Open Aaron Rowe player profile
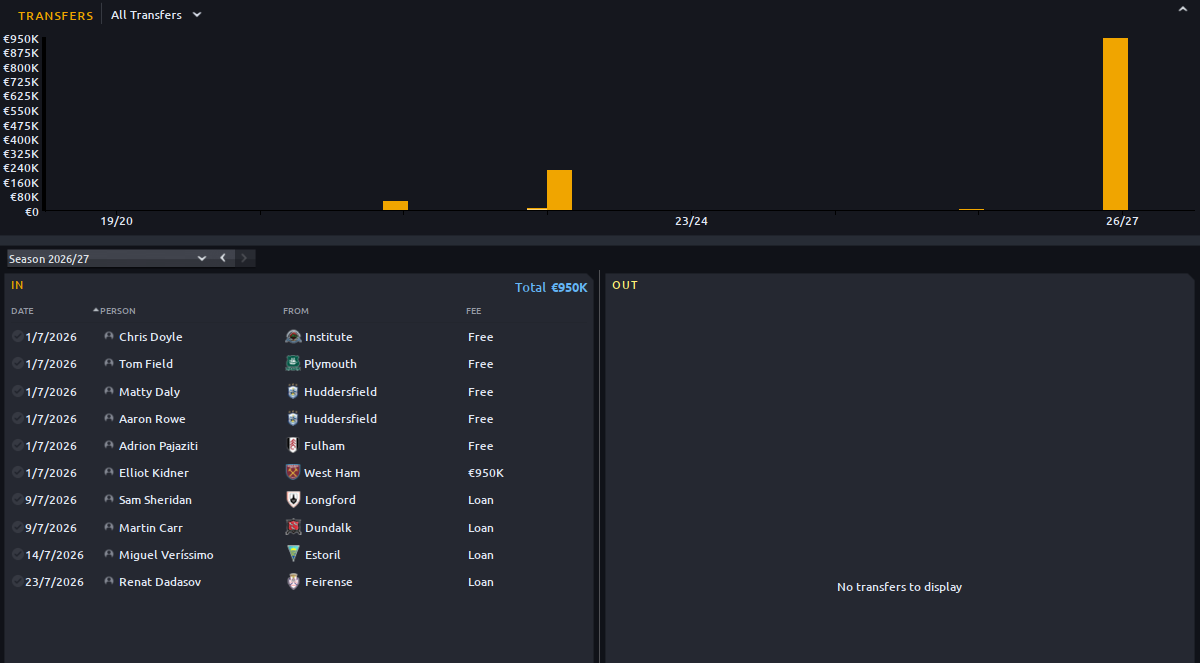Viewport: 1200px width, 663px height. pos(152,419)
